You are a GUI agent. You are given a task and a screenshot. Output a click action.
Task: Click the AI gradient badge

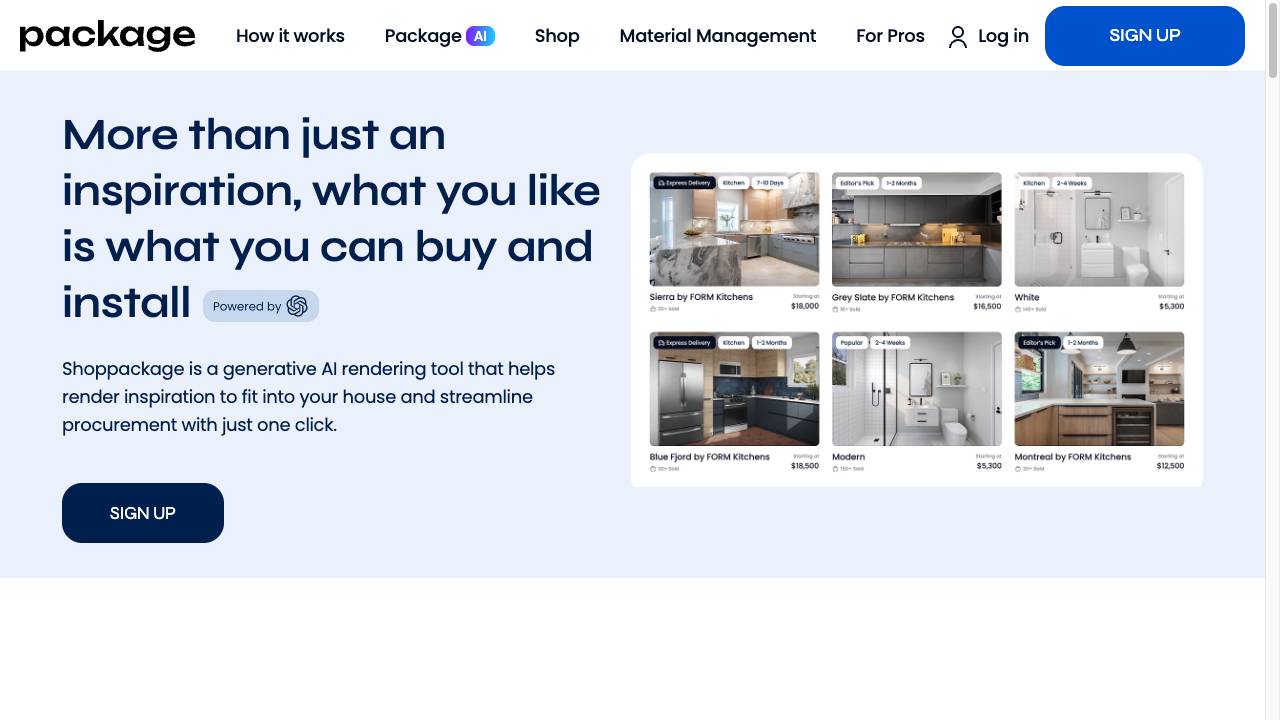pyautogui.click(x=480, y=36)
